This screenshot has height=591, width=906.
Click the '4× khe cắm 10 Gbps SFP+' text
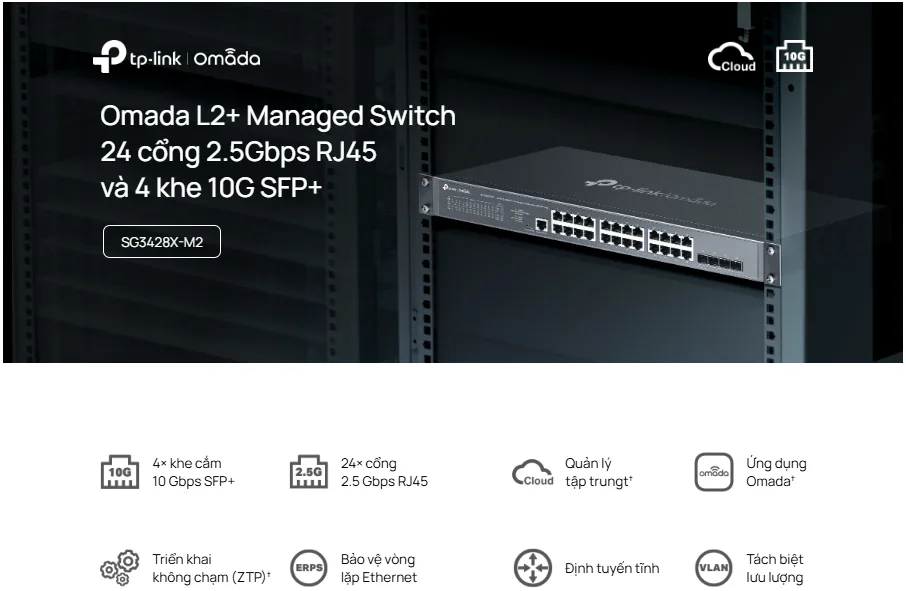194,472
